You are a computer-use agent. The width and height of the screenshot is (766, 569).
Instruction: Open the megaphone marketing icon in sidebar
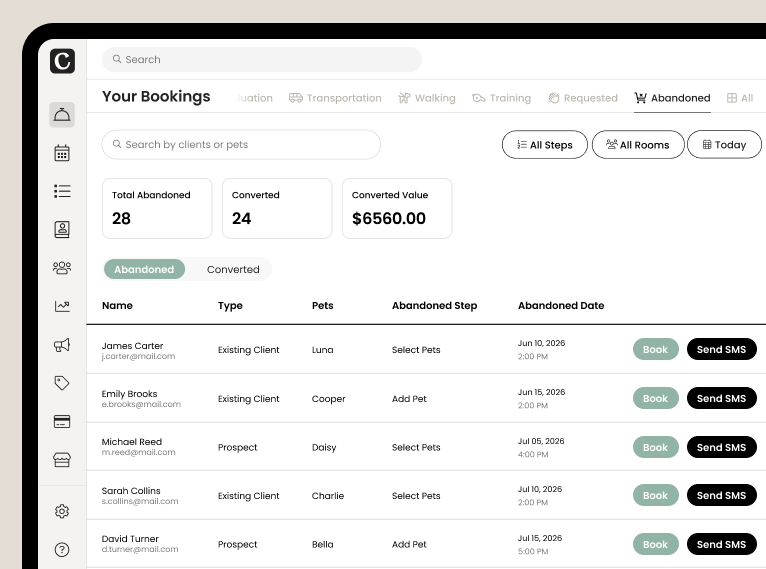point(62,345)
